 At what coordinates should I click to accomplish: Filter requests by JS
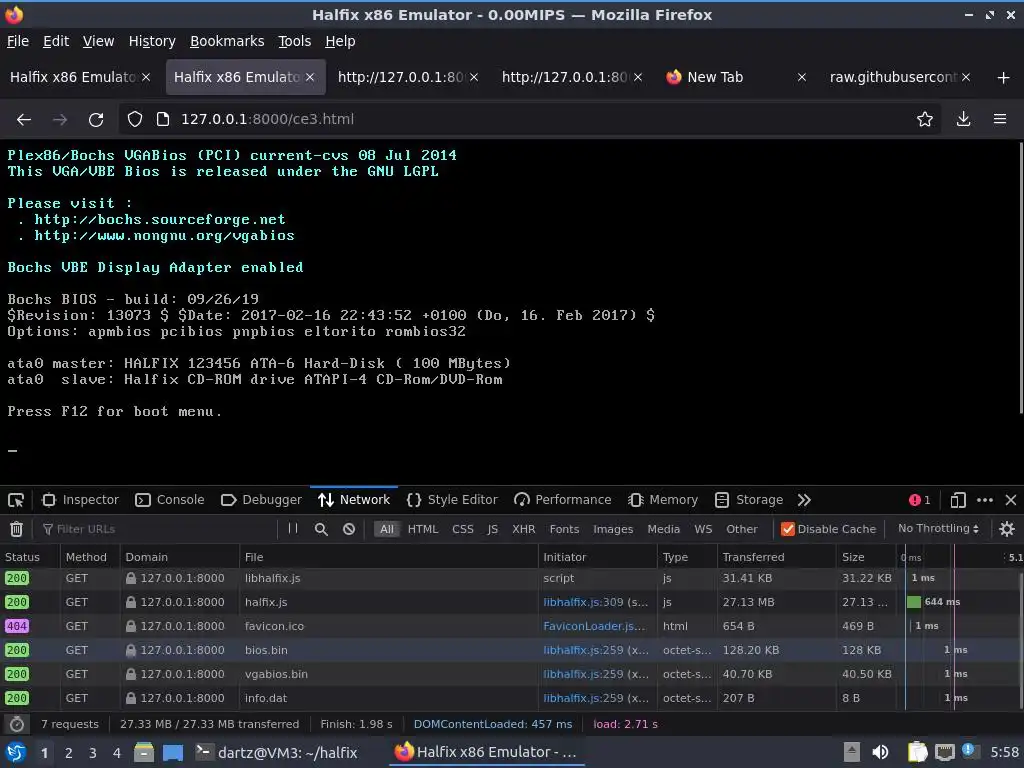(x=492, y=529)
